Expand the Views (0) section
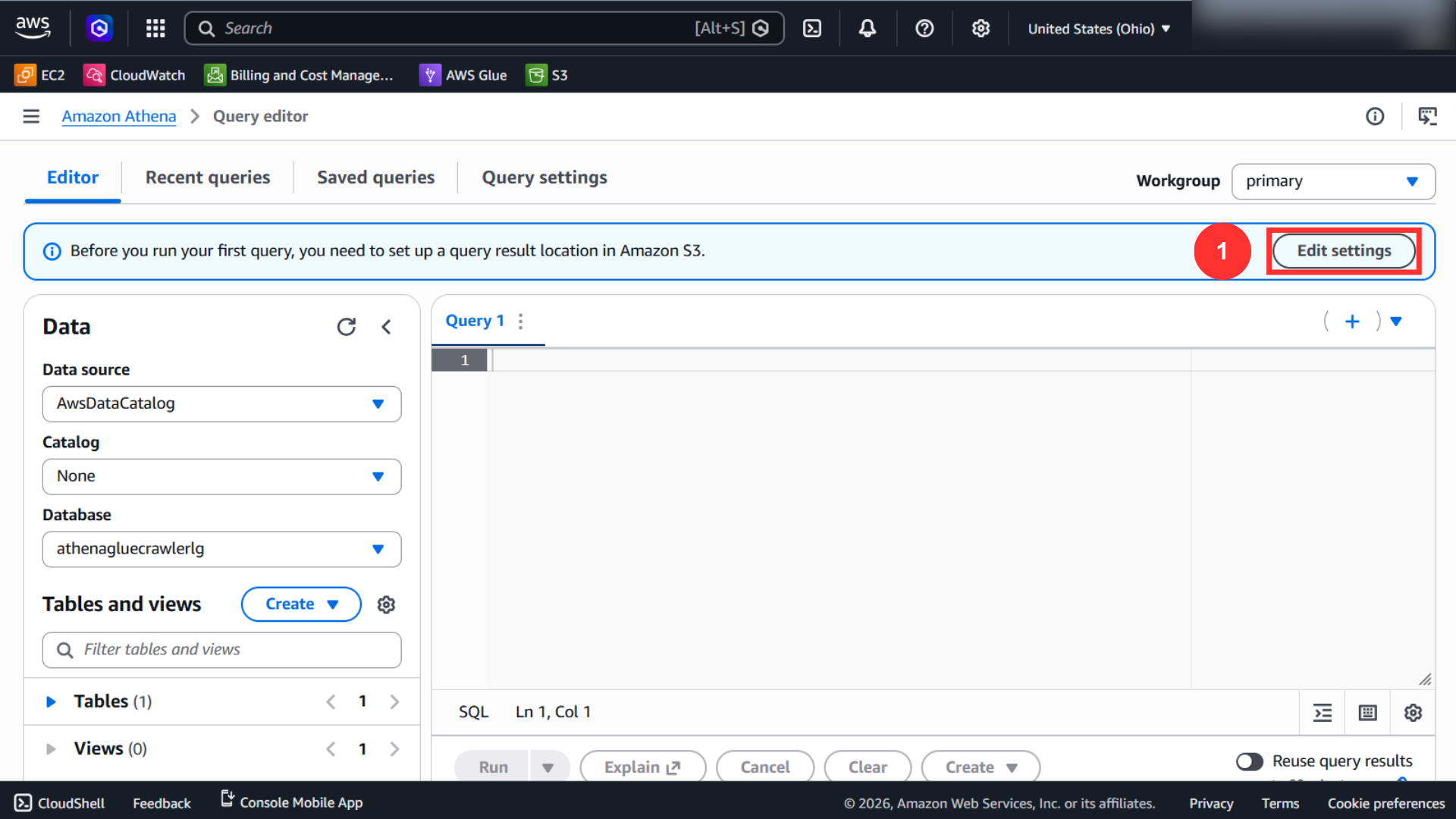This screenshot has width=1456, height=819. 51,749
